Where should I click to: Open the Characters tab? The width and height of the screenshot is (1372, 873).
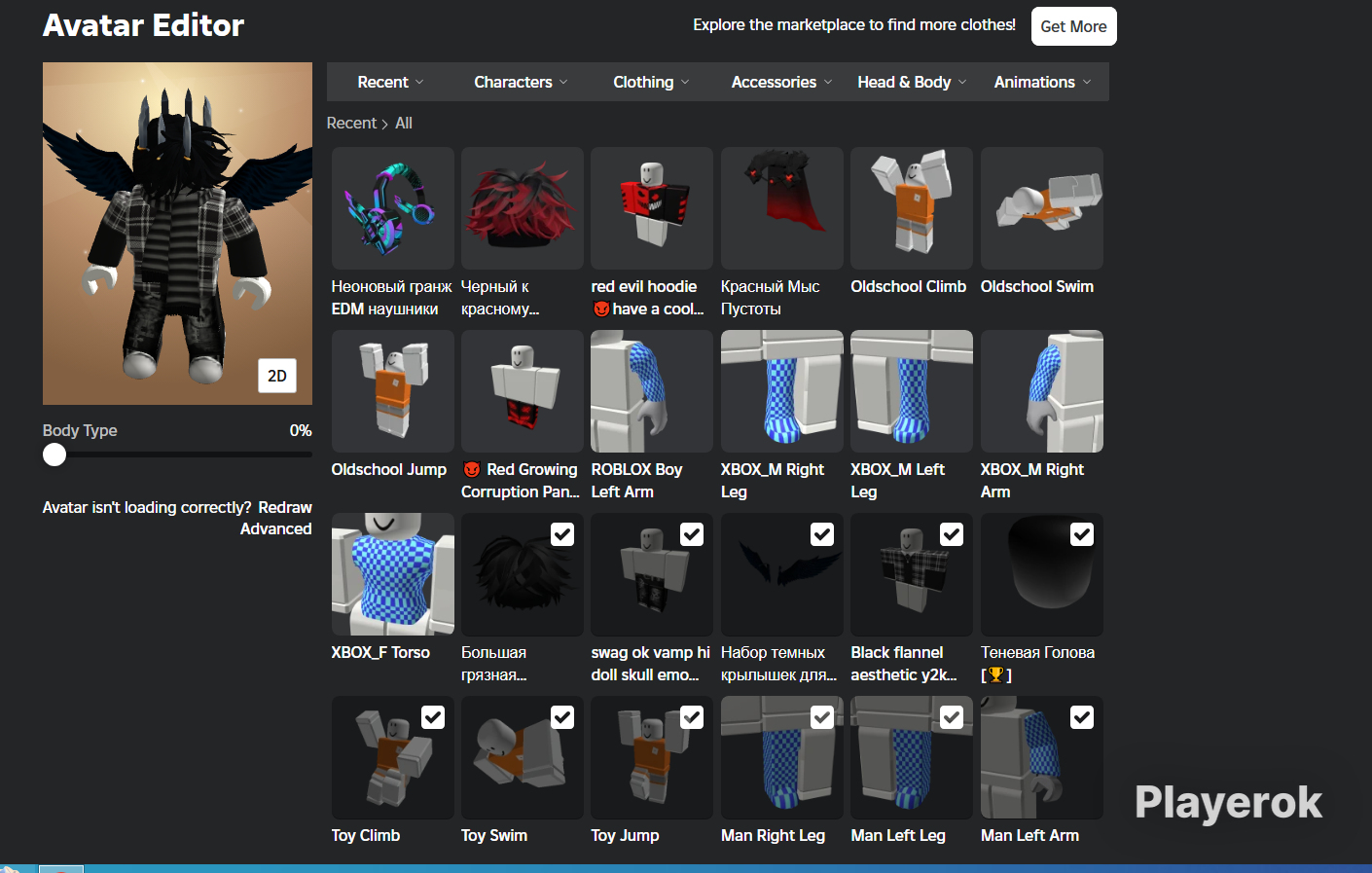[x=521, y=82]
